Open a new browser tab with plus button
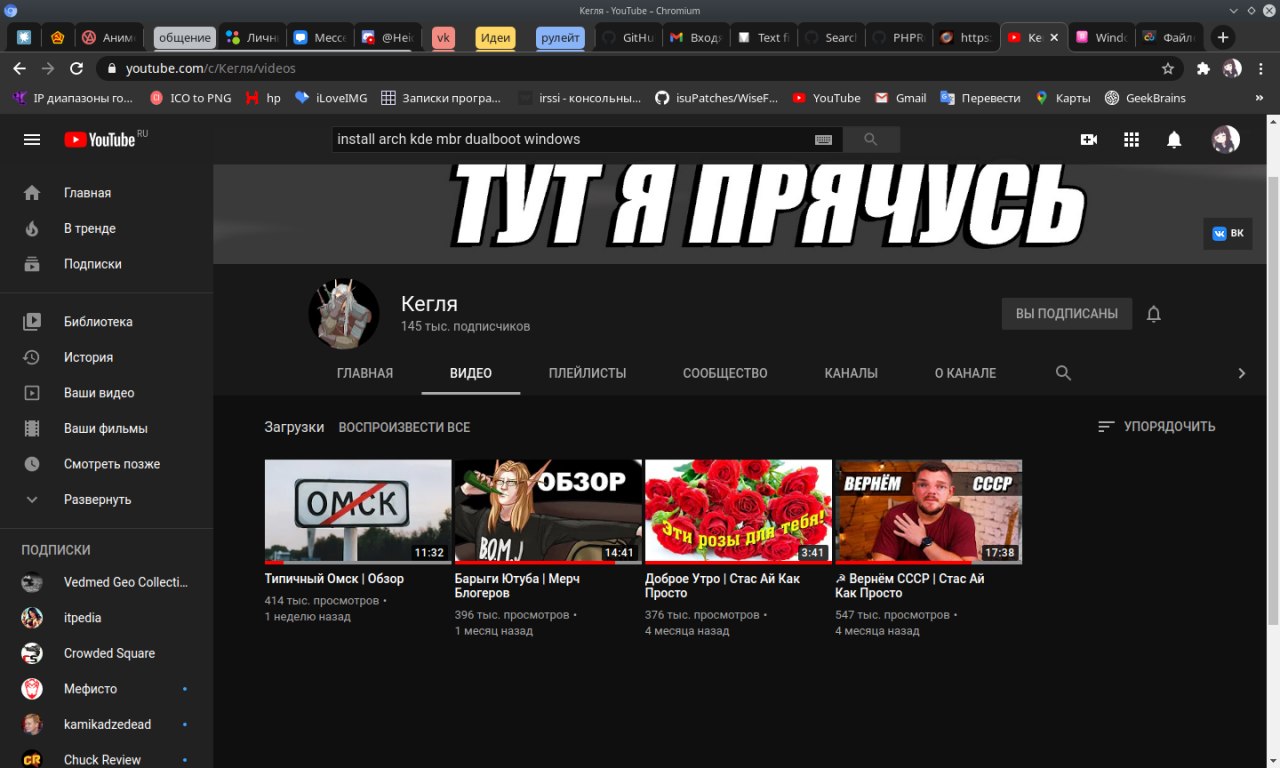Image resolution: width=1280 pixels, height=768 pixels. pyautogui.click(x=1222, y=37)
